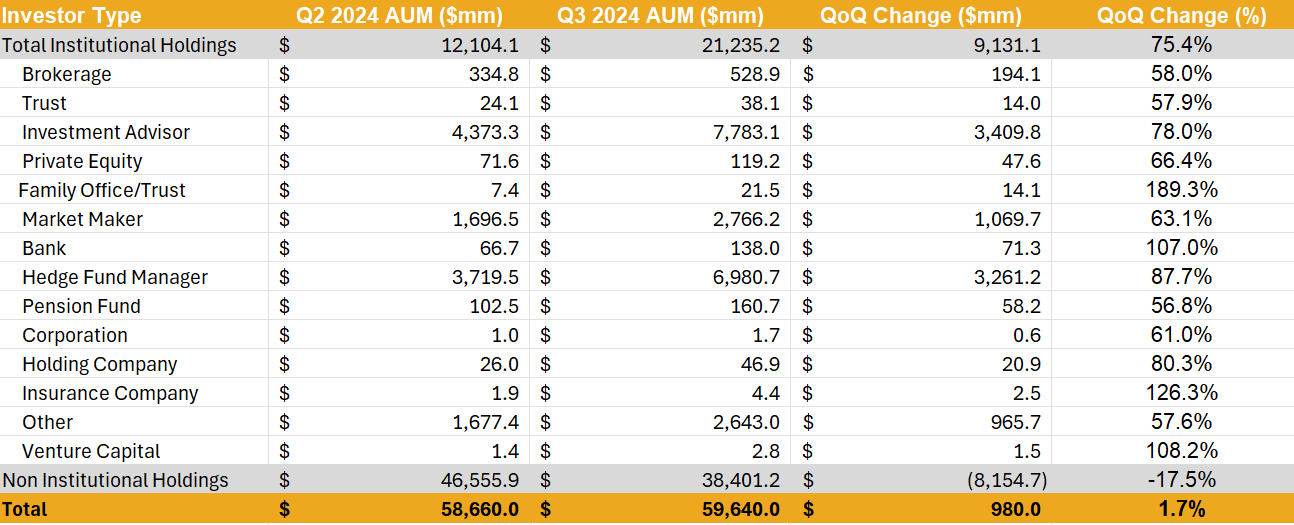Select the 189.3% Family Office cell
The height and width of the screenshot is (525, 1294).
(1181, 190)
